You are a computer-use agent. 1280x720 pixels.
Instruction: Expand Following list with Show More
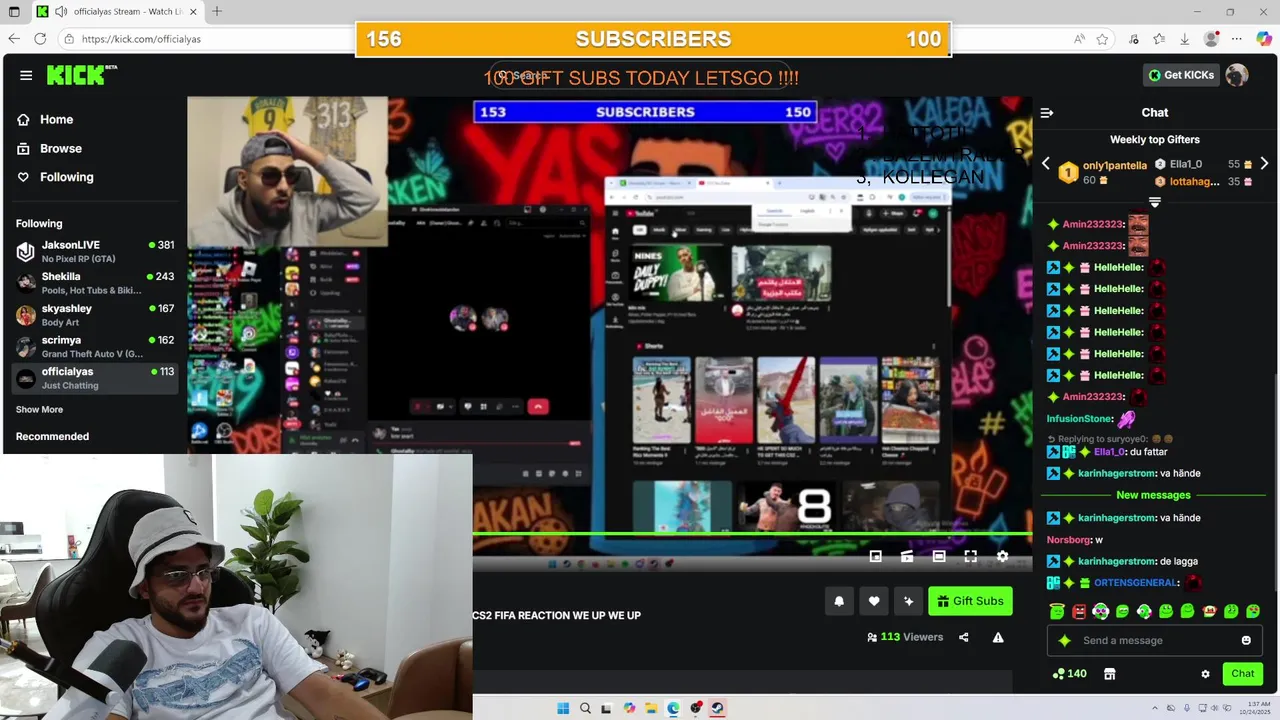tap(39, 409)
